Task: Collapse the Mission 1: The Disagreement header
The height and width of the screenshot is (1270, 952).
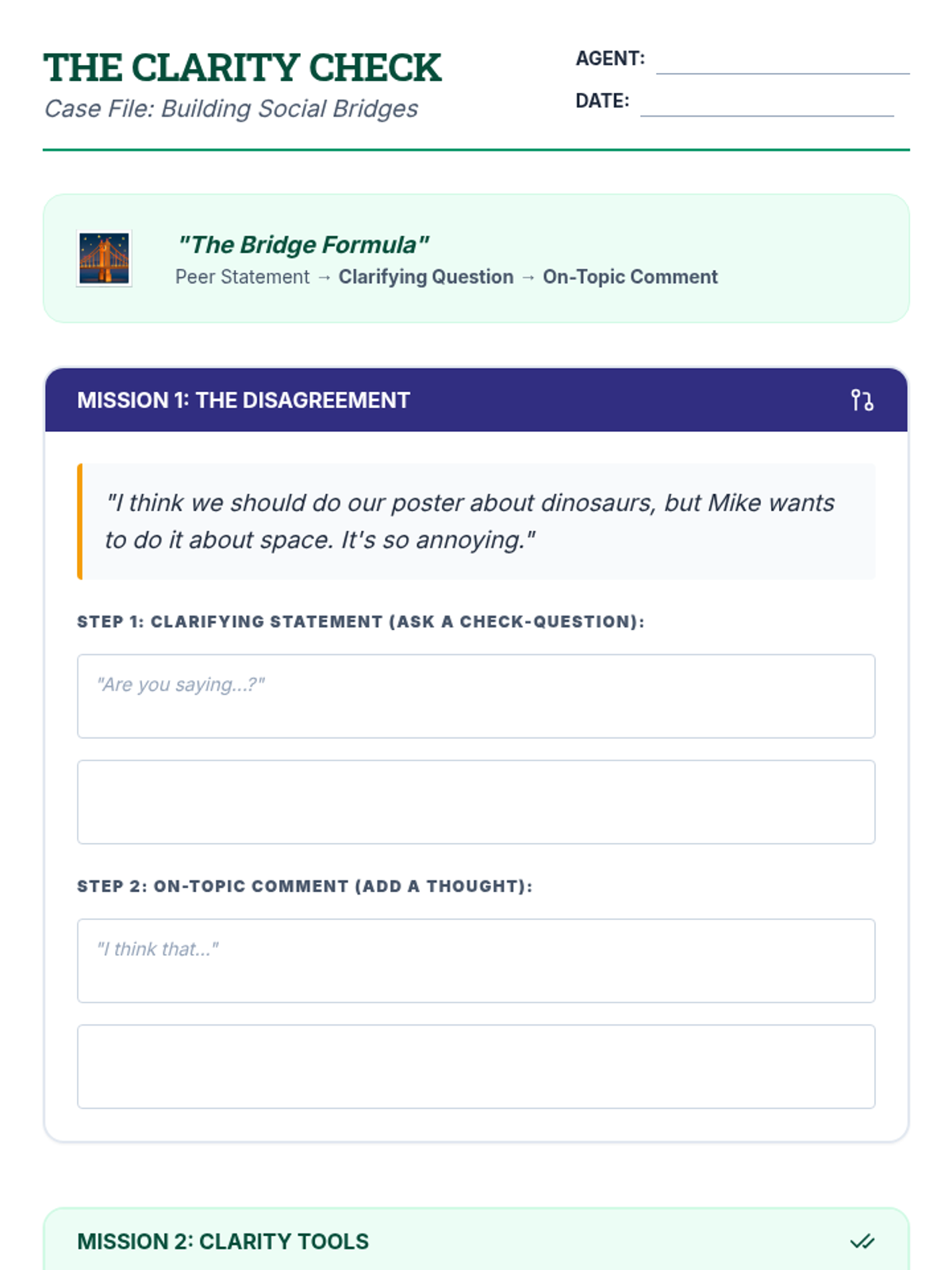Action: (x=244, y=400)
